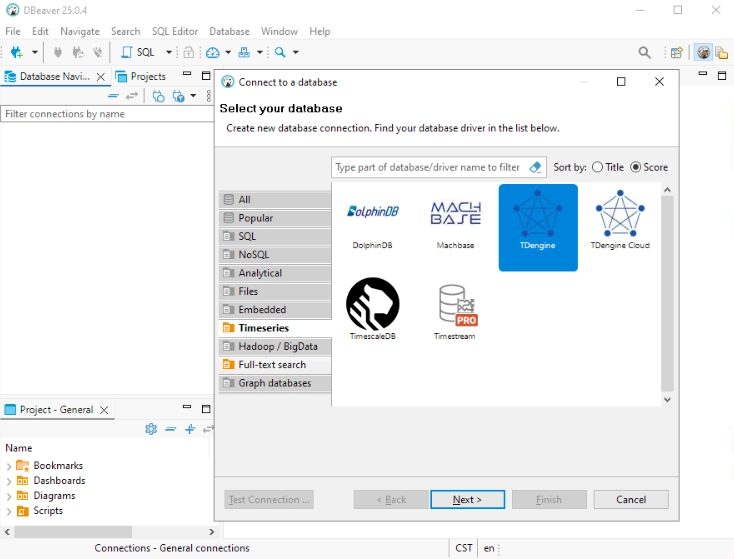Switch to the Projects tab

[141, 76]
